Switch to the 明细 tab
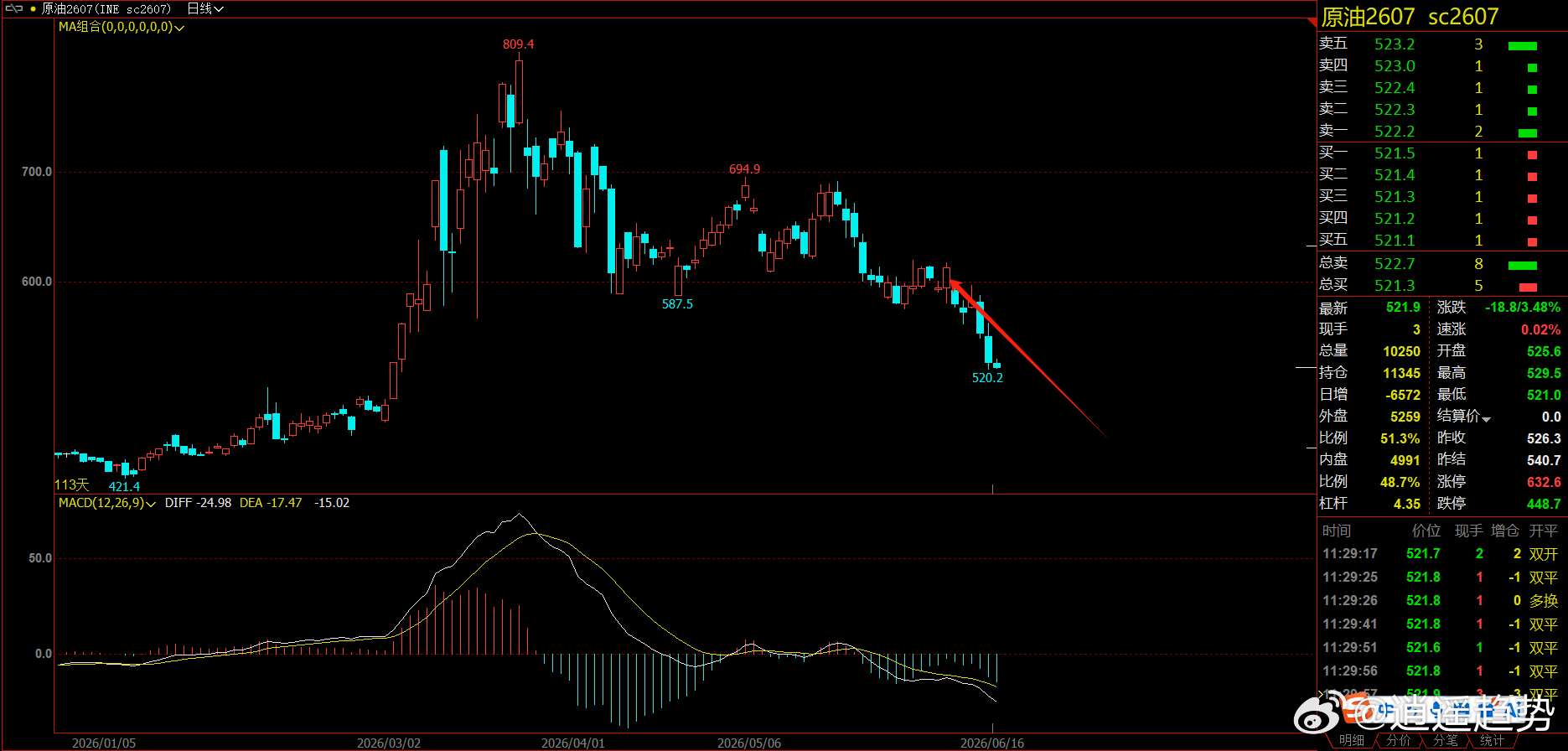Screen dimensions: 1568x751 click(x=1351, y=740)
